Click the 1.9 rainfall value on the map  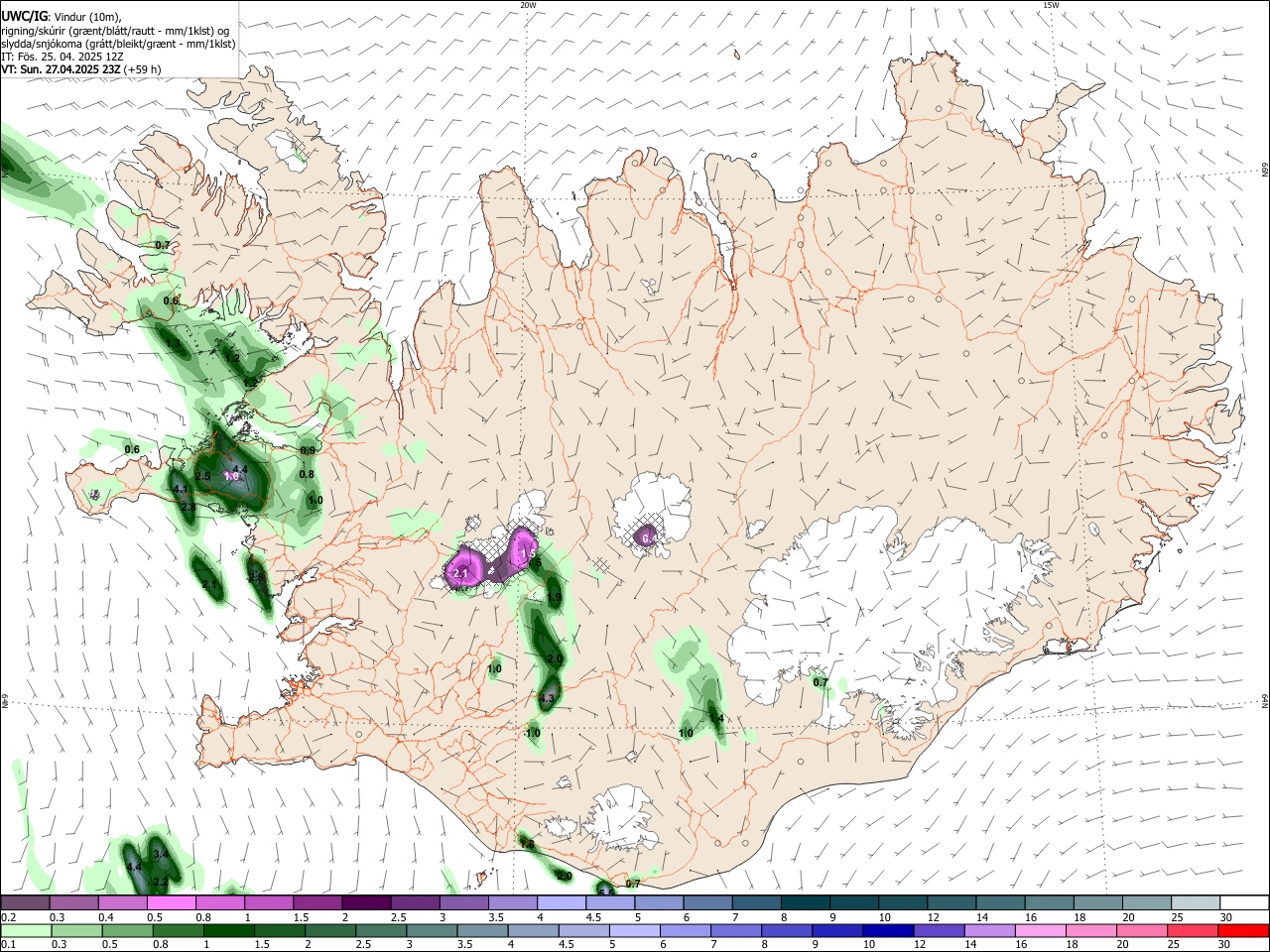click(555, 597)
